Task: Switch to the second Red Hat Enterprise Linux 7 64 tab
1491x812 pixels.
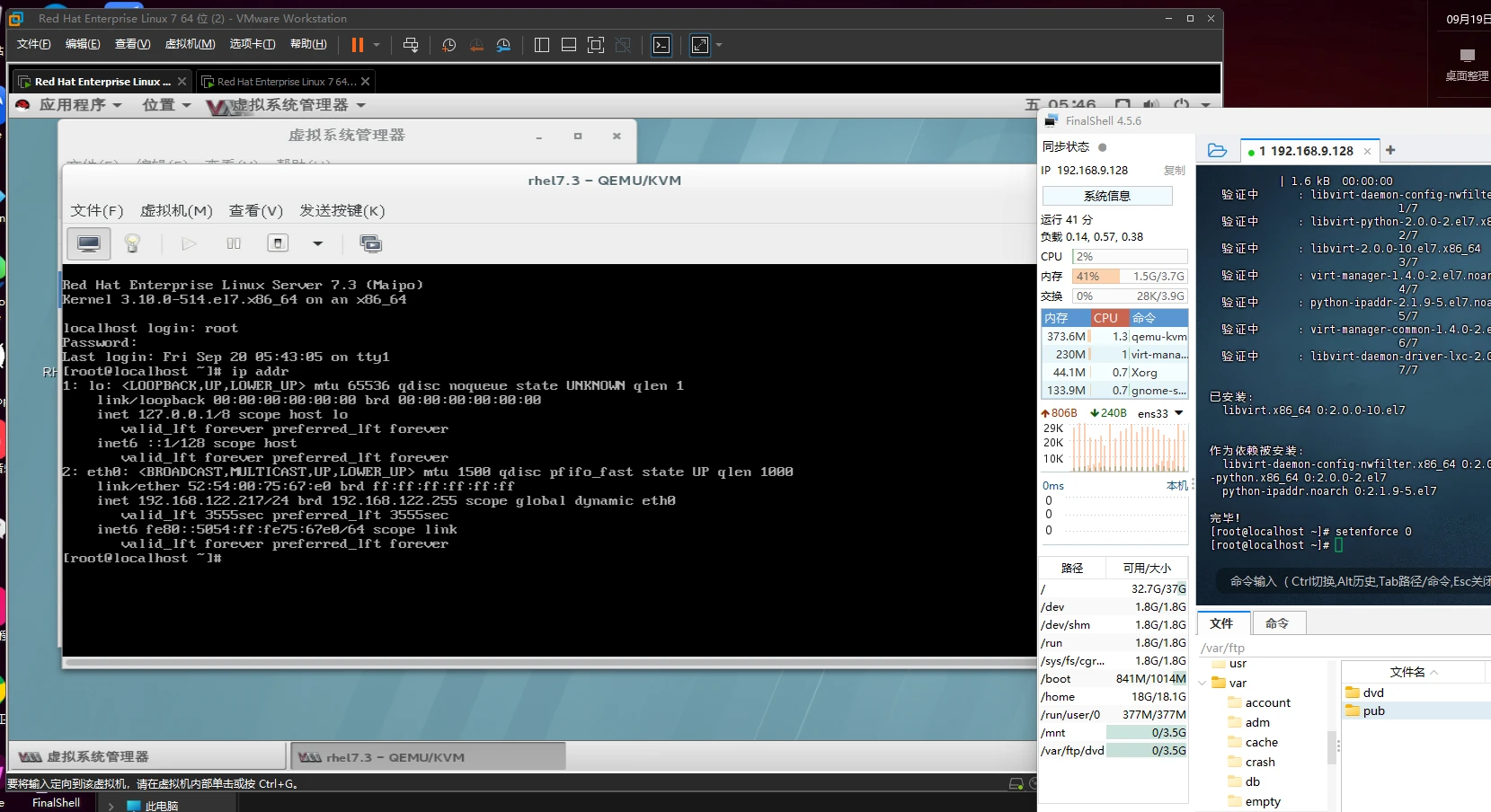Action: (x=286, y=82)
